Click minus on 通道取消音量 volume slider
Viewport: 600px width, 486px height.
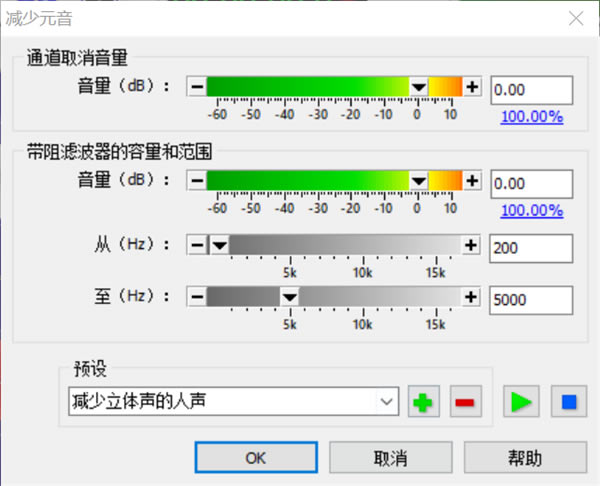click(197, 87)
